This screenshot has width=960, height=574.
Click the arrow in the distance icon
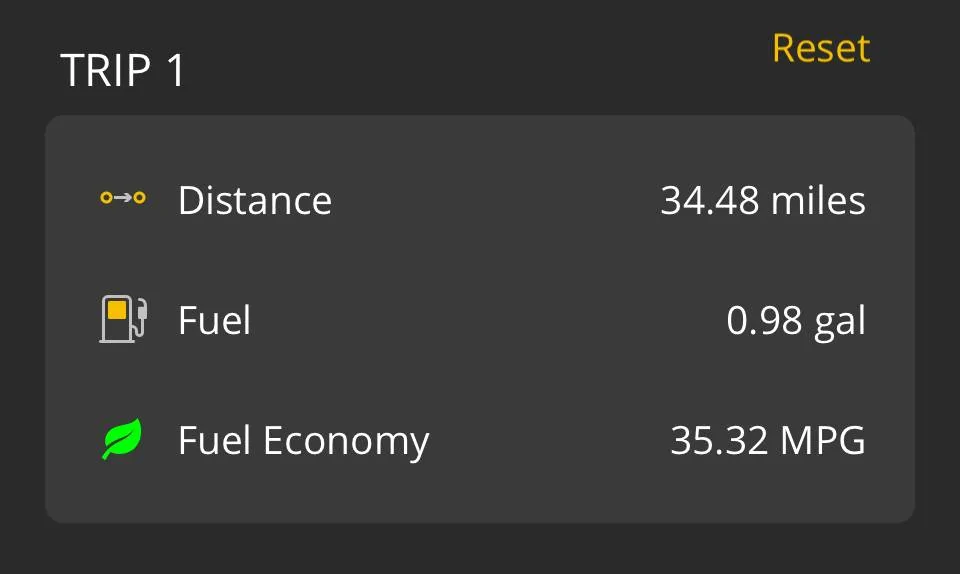click(x=123, y=198)
